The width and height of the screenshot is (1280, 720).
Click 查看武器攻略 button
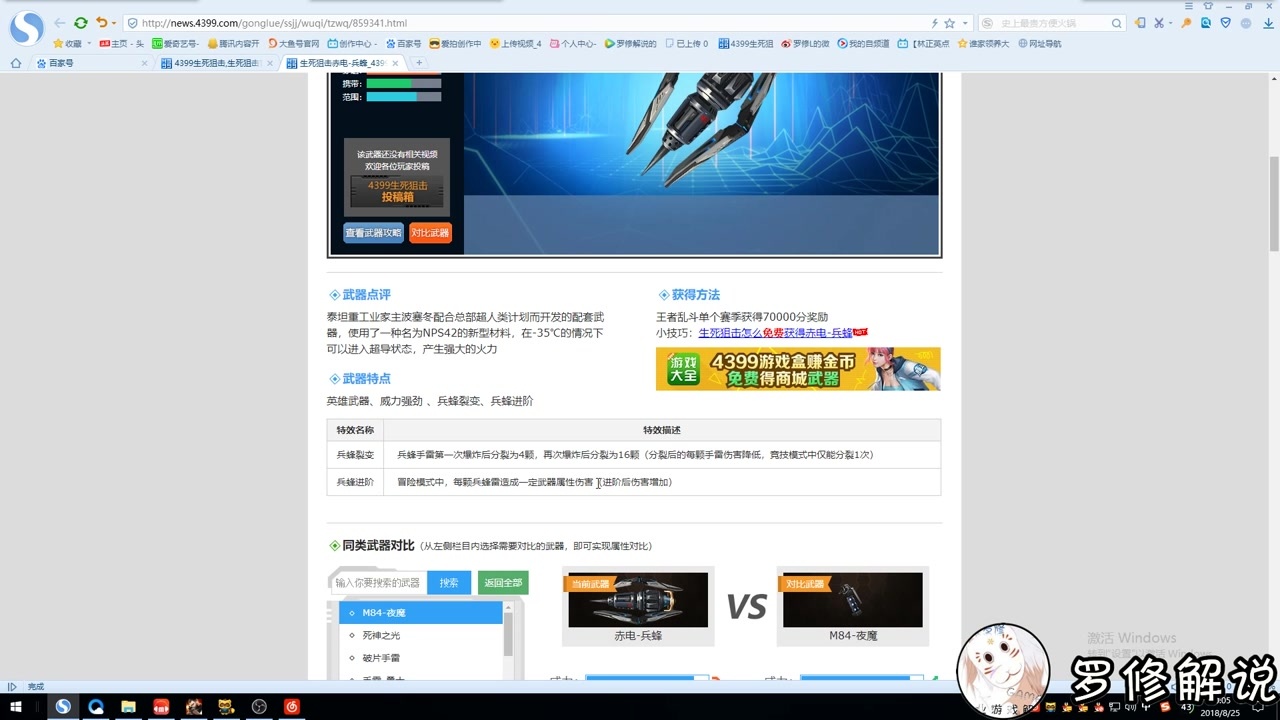point(373,233)
